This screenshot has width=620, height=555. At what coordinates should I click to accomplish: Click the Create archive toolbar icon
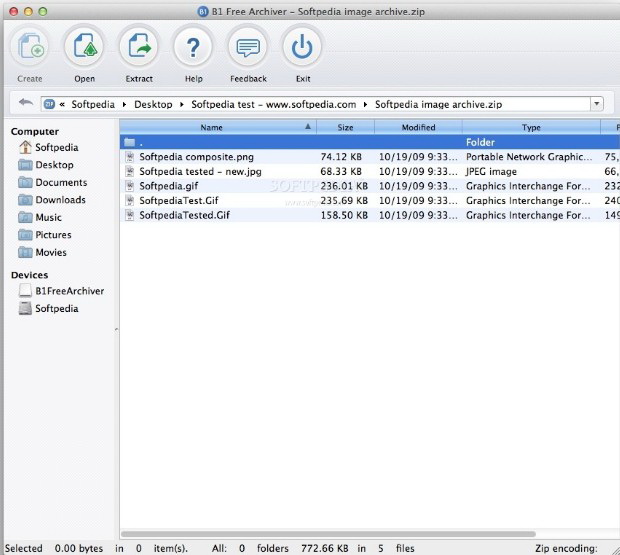(x=30, y=46)
